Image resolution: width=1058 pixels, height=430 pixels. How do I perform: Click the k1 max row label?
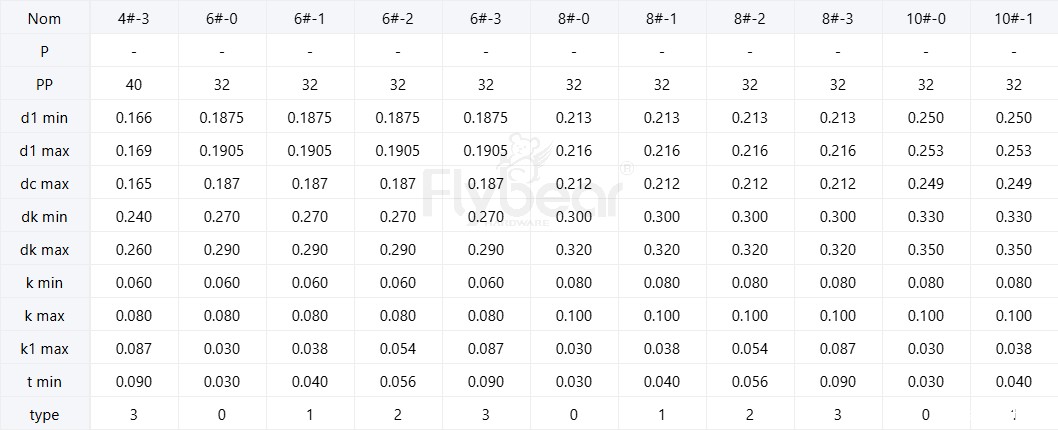pyautogui.click(x=44, y=349)
